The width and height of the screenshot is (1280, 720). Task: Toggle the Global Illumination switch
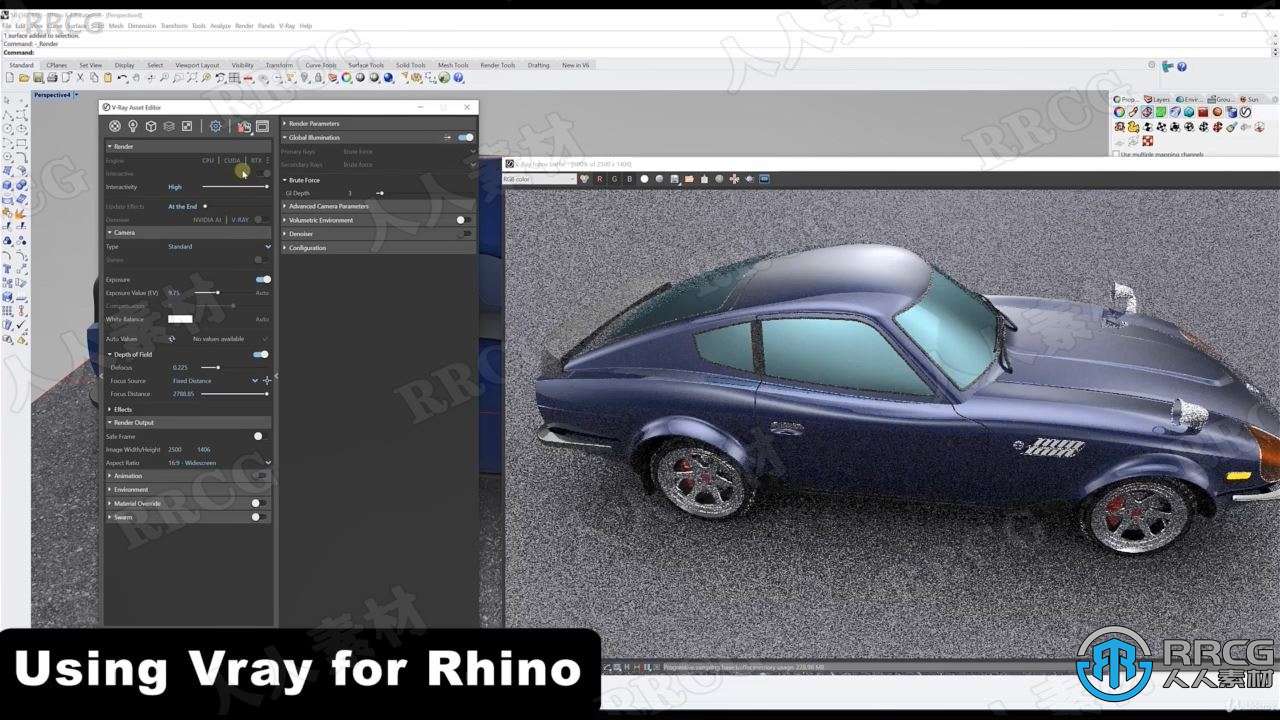click(465, 137)
